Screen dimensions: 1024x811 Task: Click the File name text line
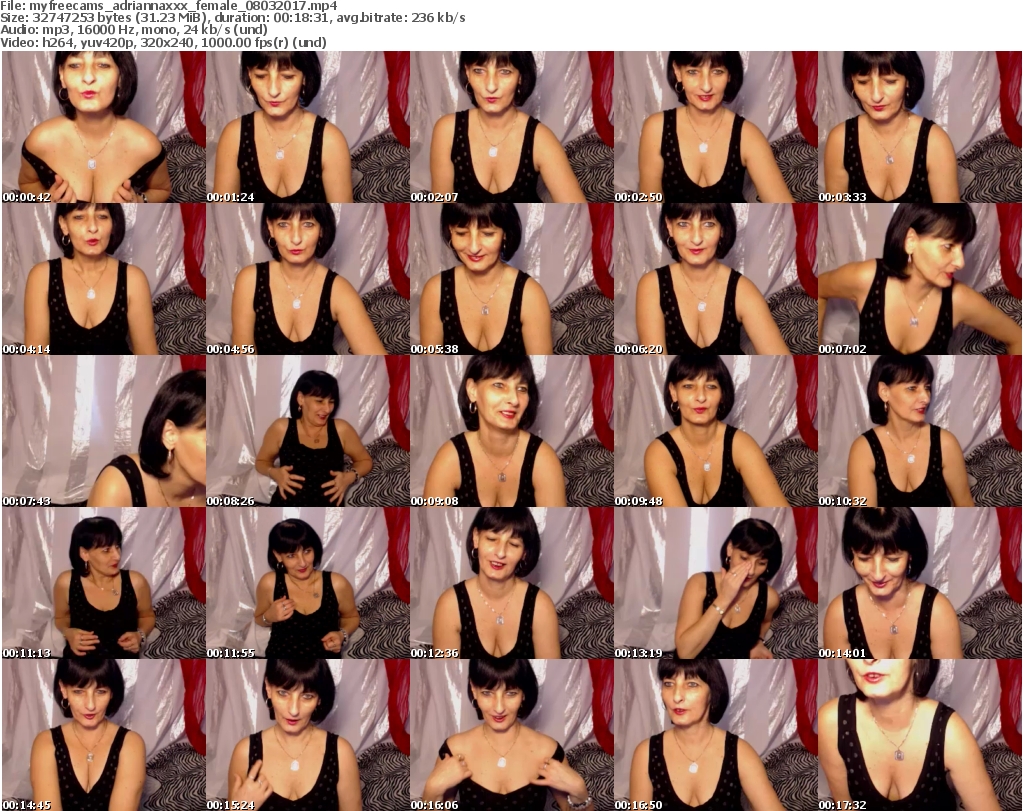168,6
